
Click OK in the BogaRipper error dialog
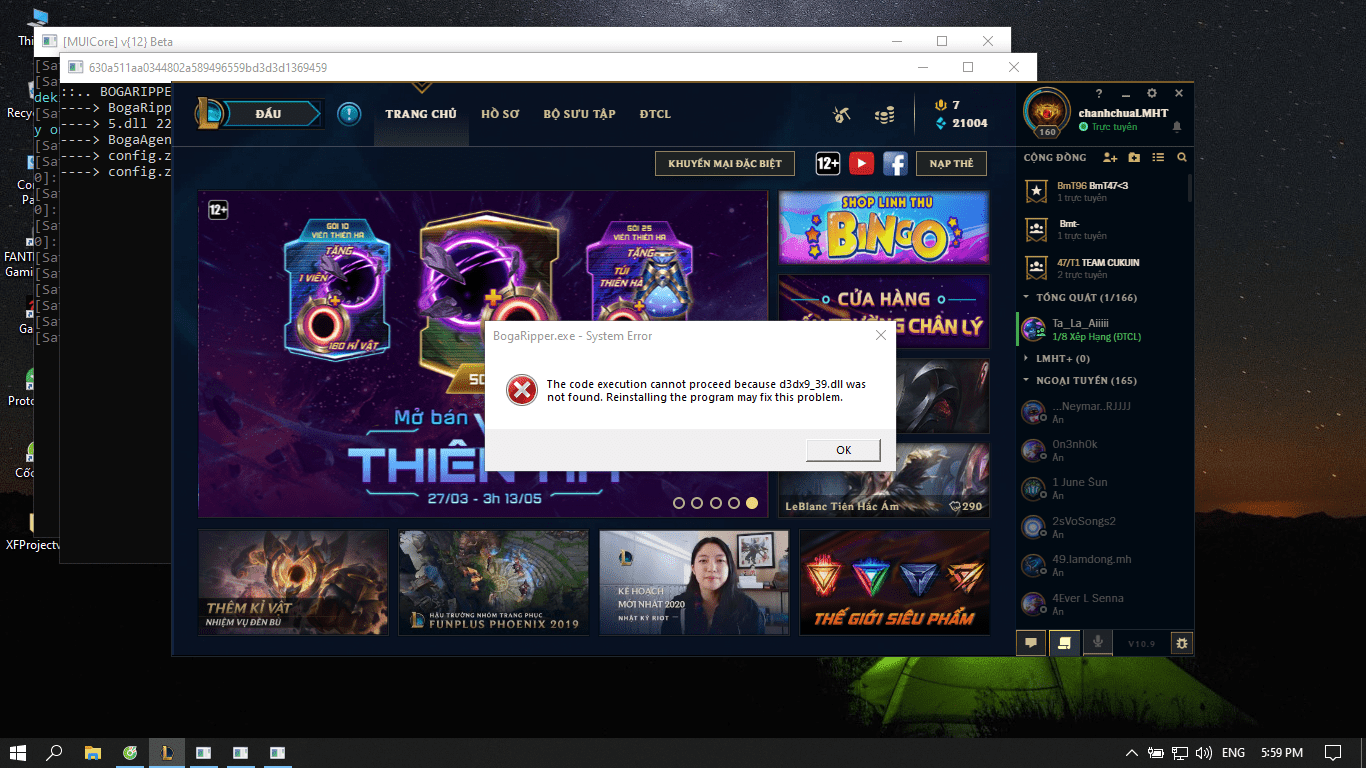pyautogui.click(x=843, y=450)
